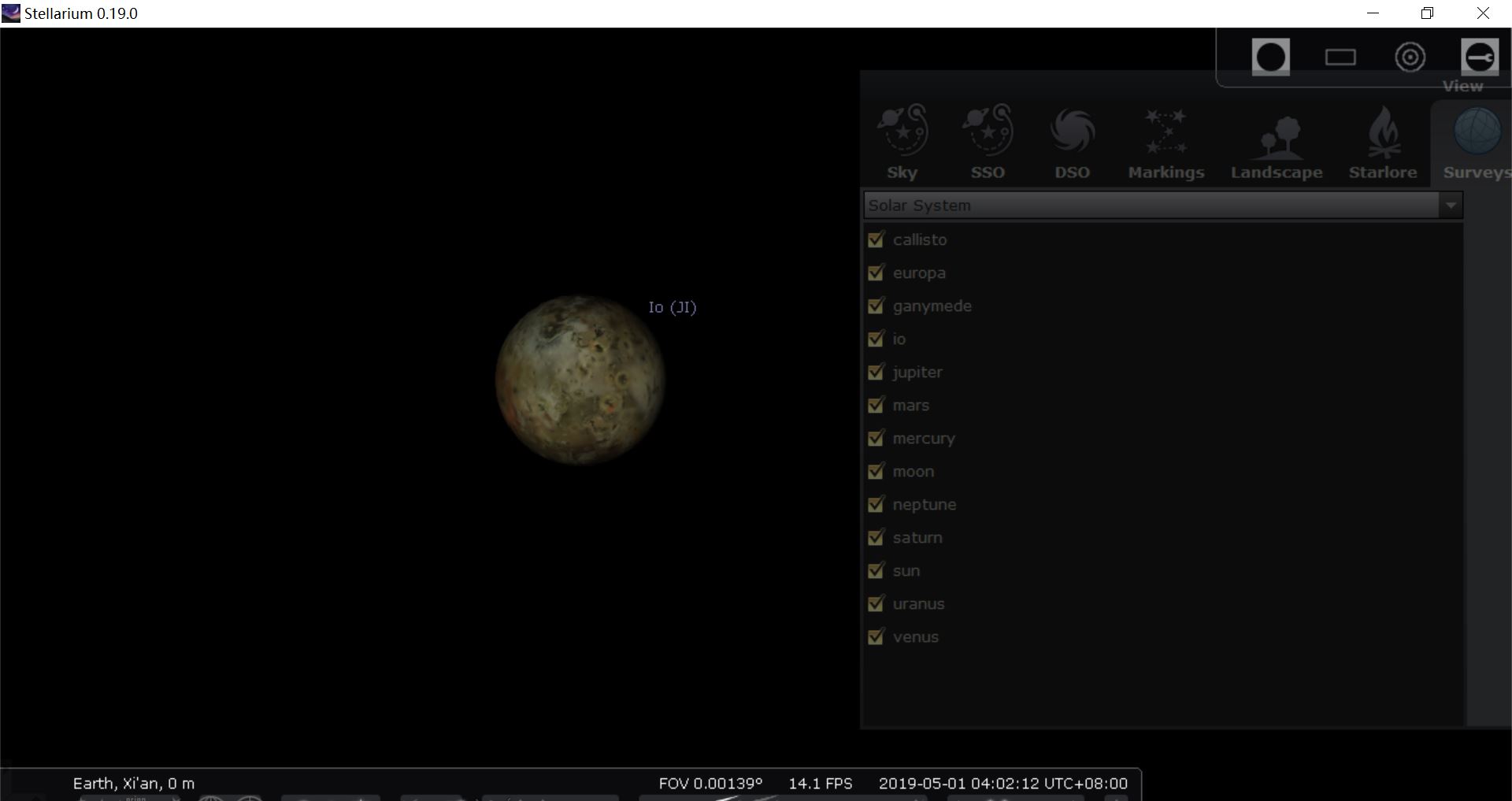
Task: Open Landscape settings via the tree icon
Action: pyautogui.click(x=1276, y=134)
